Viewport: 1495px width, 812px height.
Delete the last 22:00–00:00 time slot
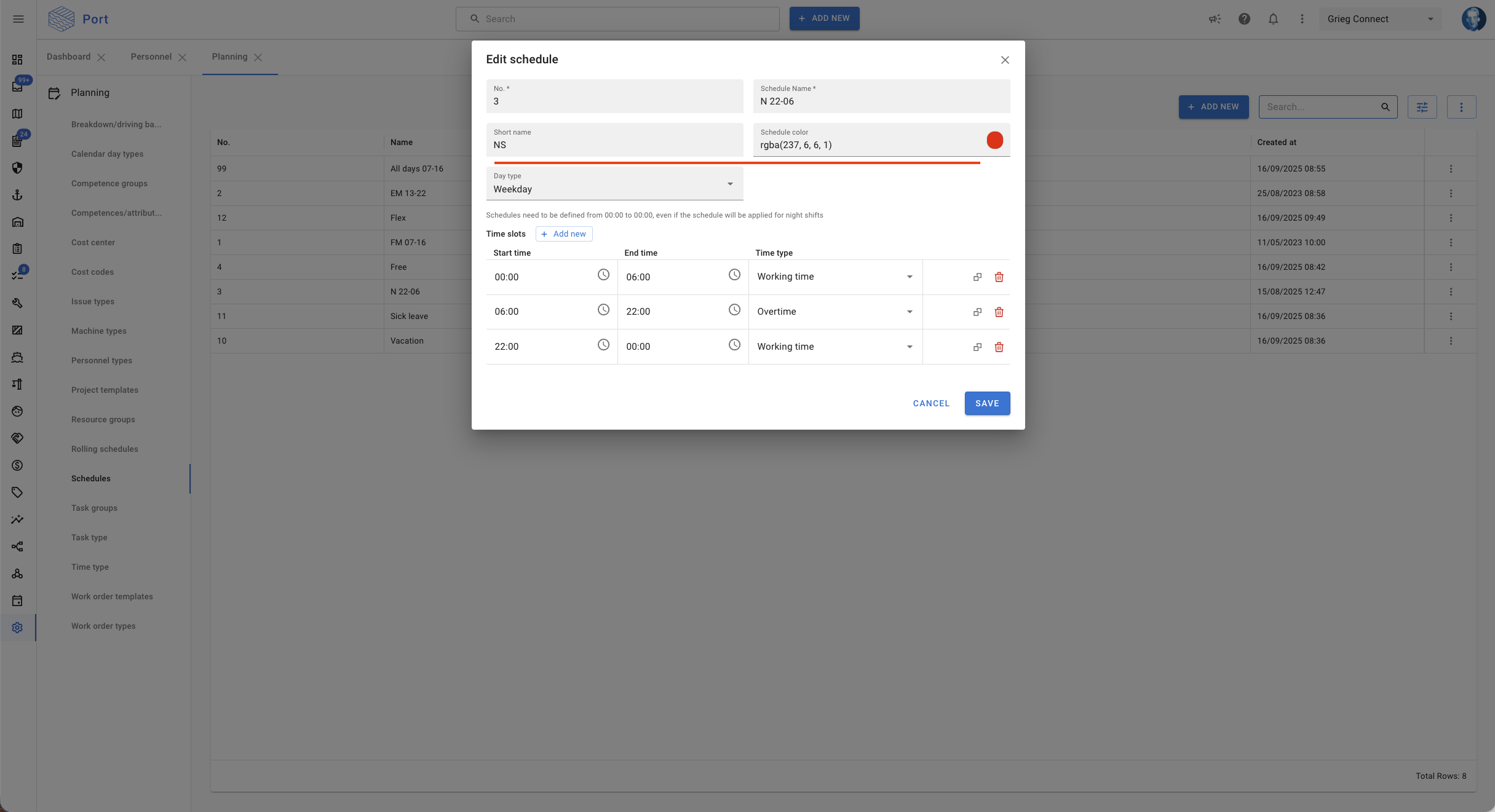click(x=999, y=347)
